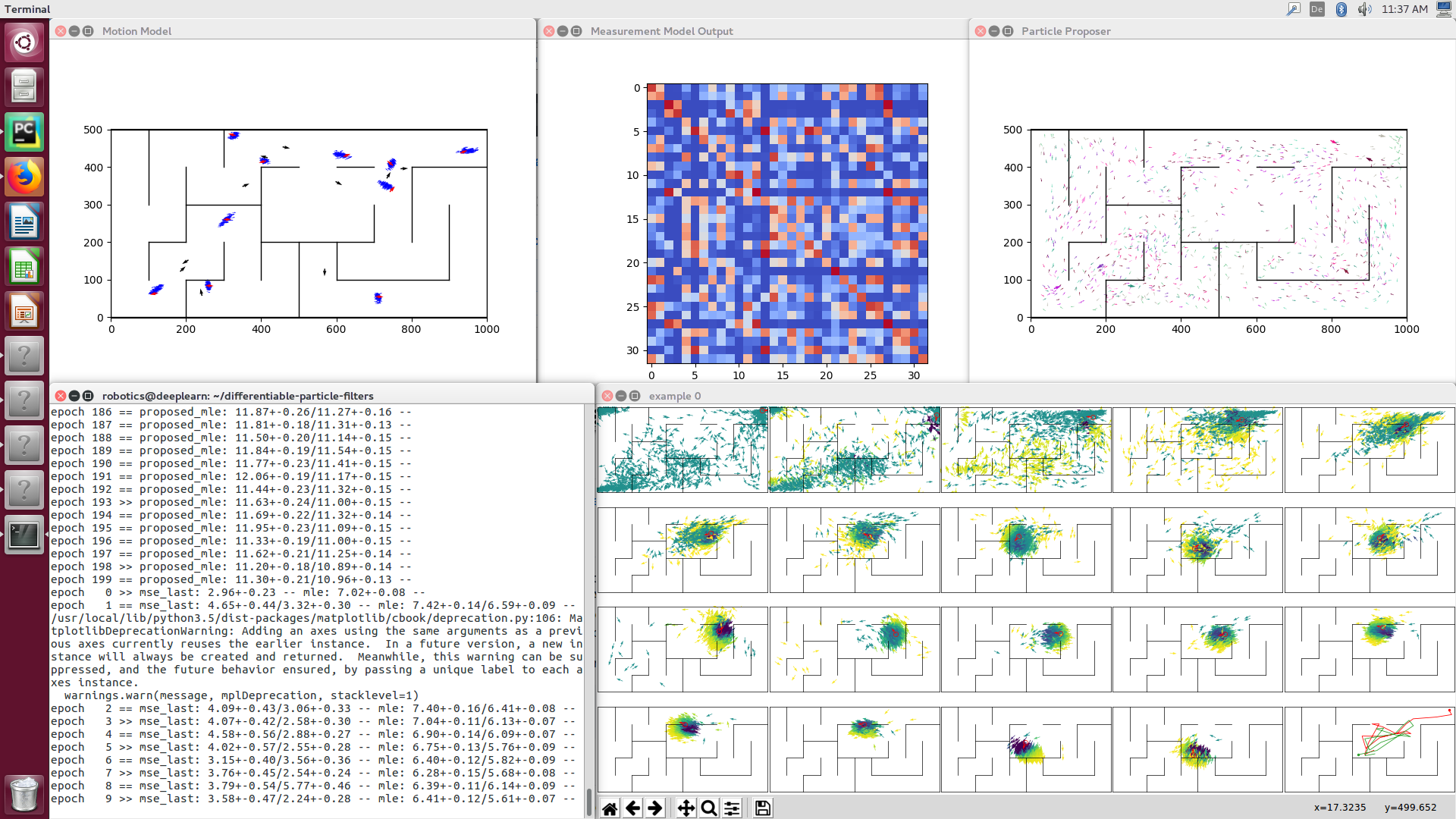
Task: Open the keyboard layout indicator menu
Action: (x=1317, y=9)
